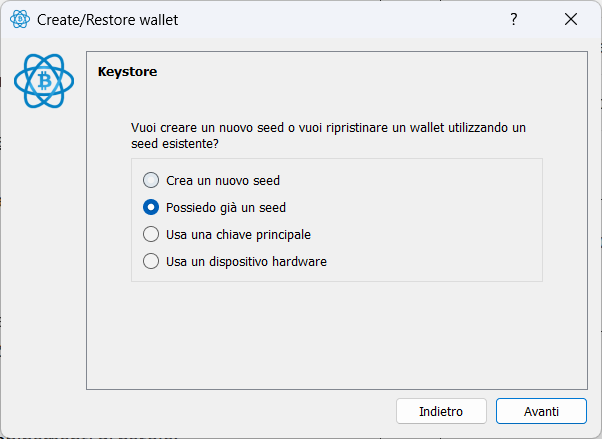Click the large Electrum Bitcoin logo
Image resolution: width=602 pixels, height=439 pixels.
click(44, 81)
